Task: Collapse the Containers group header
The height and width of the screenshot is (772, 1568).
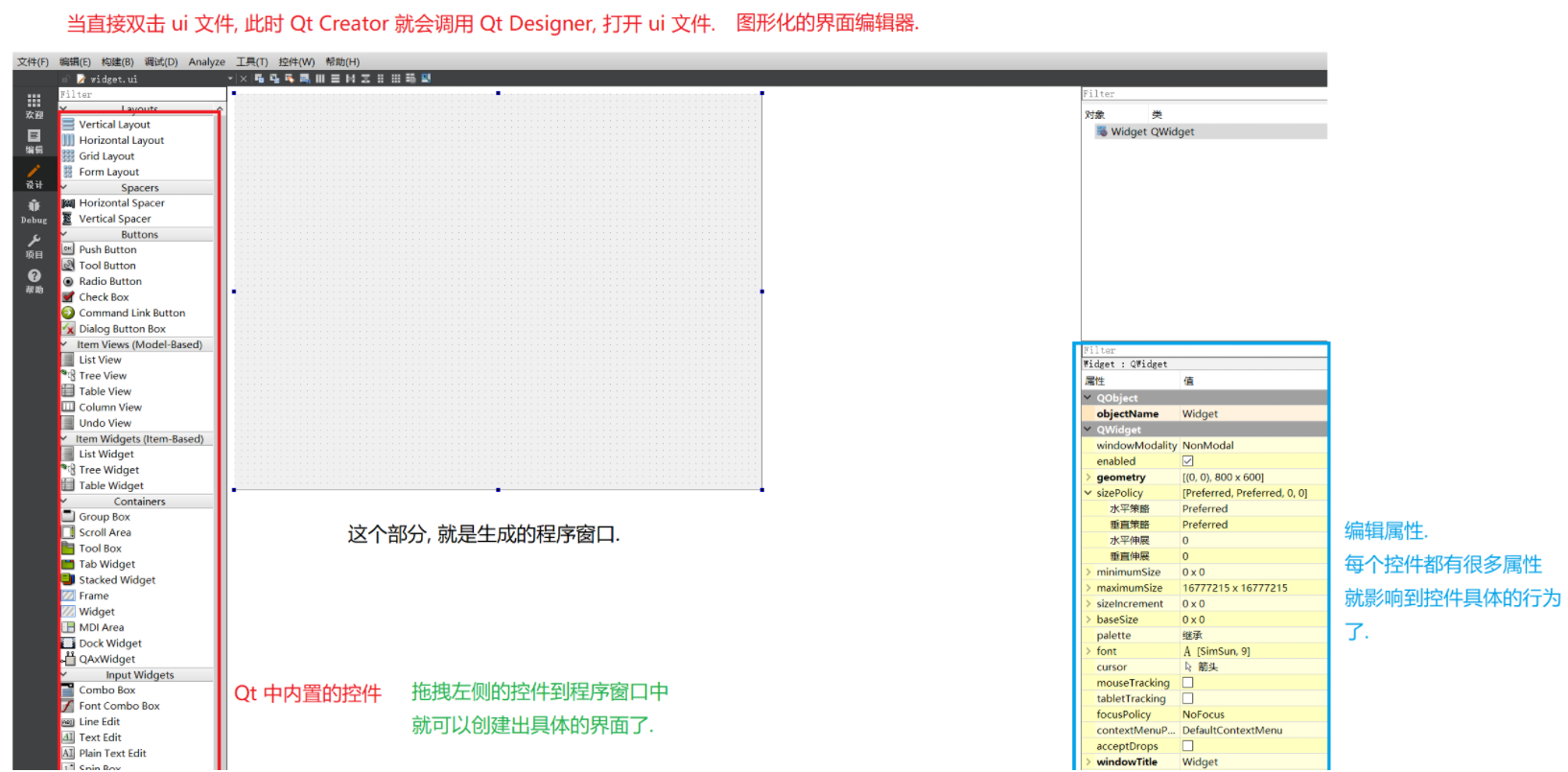Action: click(x=64, y=502)
